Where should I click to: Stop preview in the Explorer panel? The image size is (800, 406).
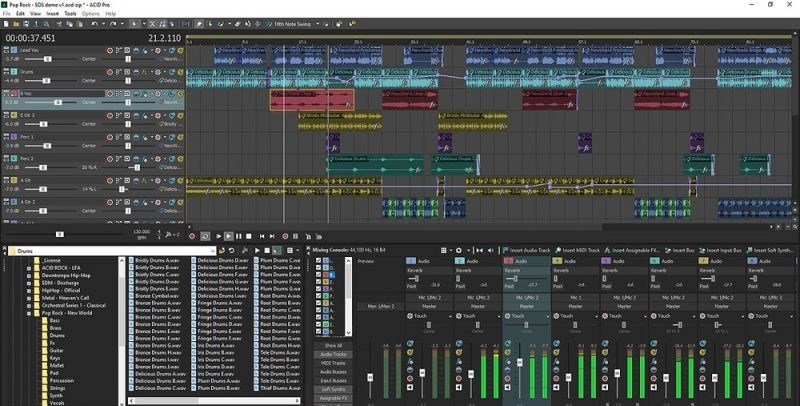(267, 250)
